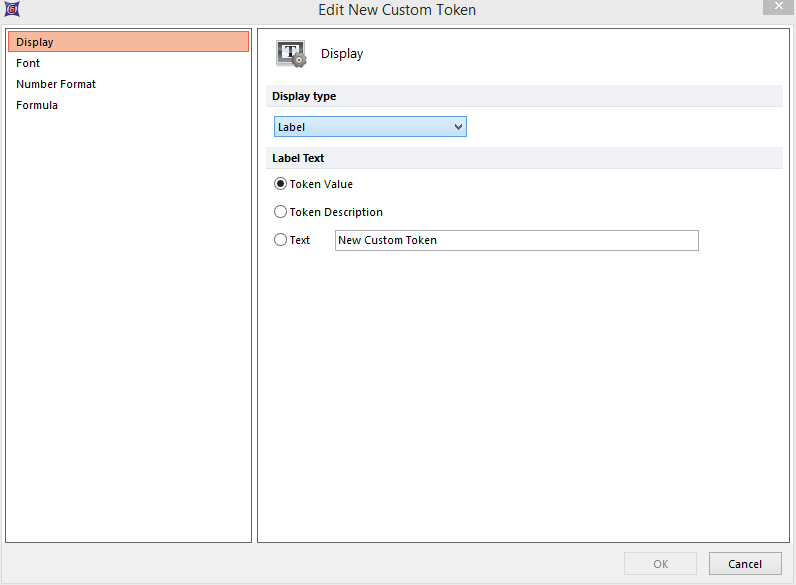This screenshot has height=585, width=796.
Task: Select the Token Value radio button
Action: (x=281, y=184)
